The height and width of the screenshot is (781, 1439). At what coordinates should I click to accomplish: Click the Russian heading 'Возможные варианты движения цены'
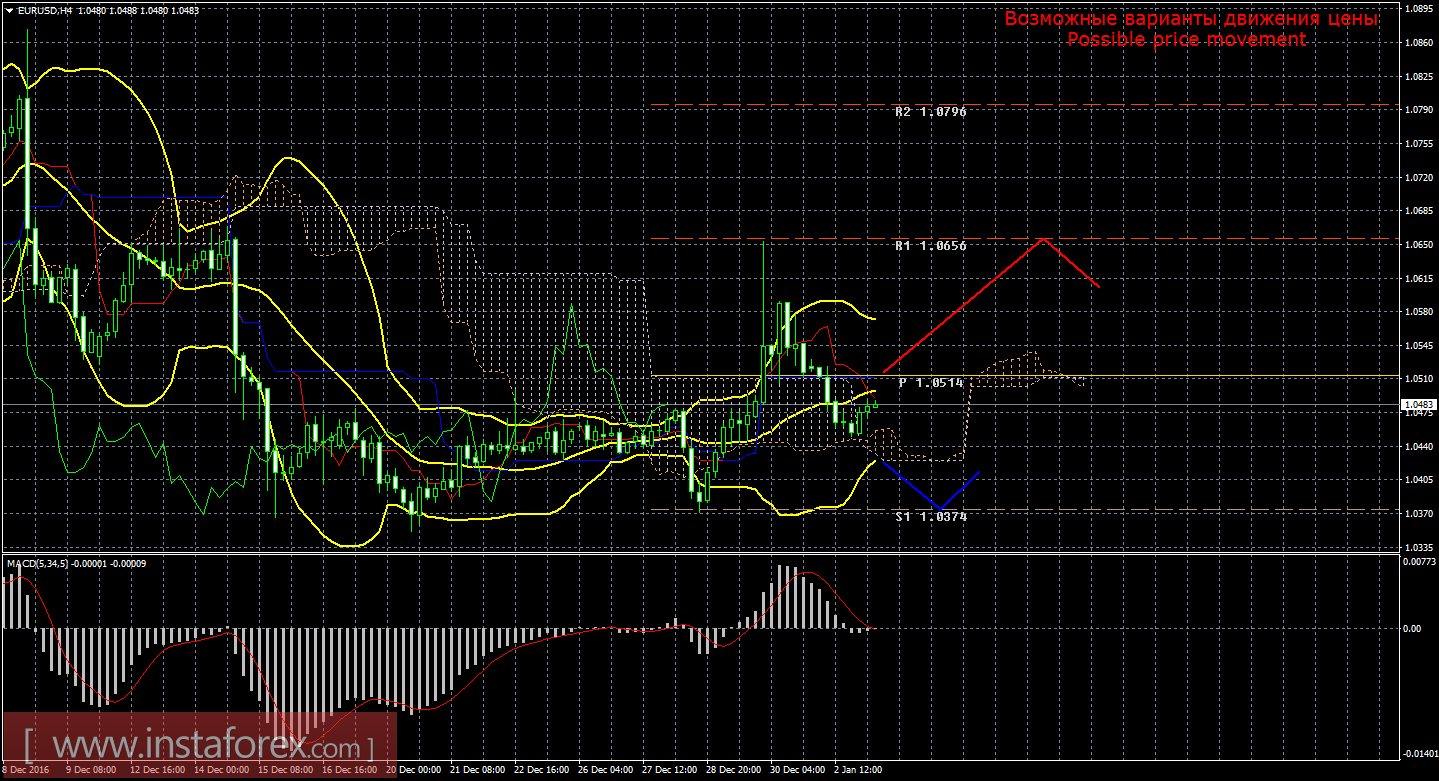[1191, 19]
